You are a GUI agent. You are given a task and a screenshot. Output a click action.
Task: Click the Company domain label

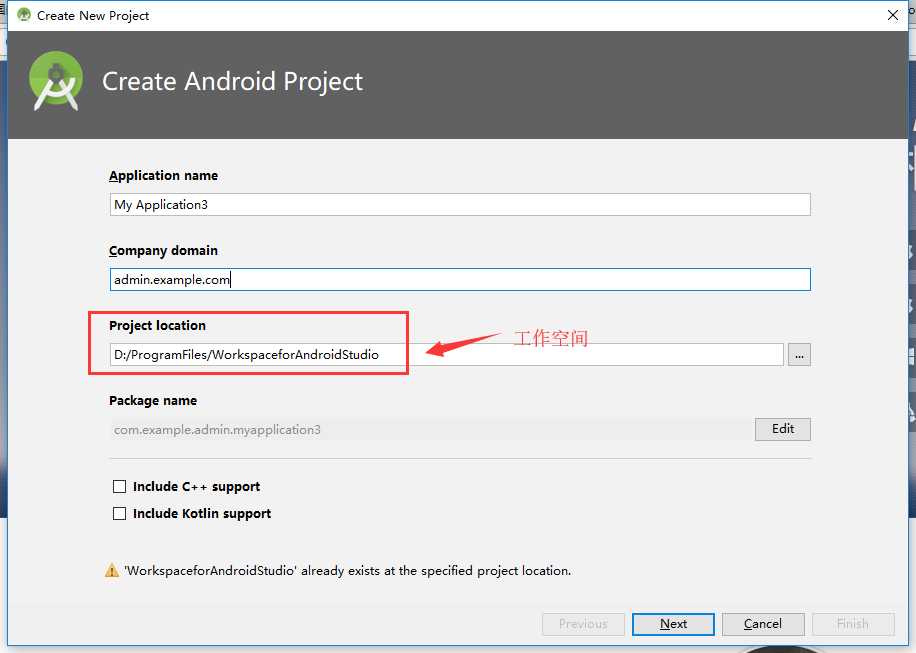point(163,251)
